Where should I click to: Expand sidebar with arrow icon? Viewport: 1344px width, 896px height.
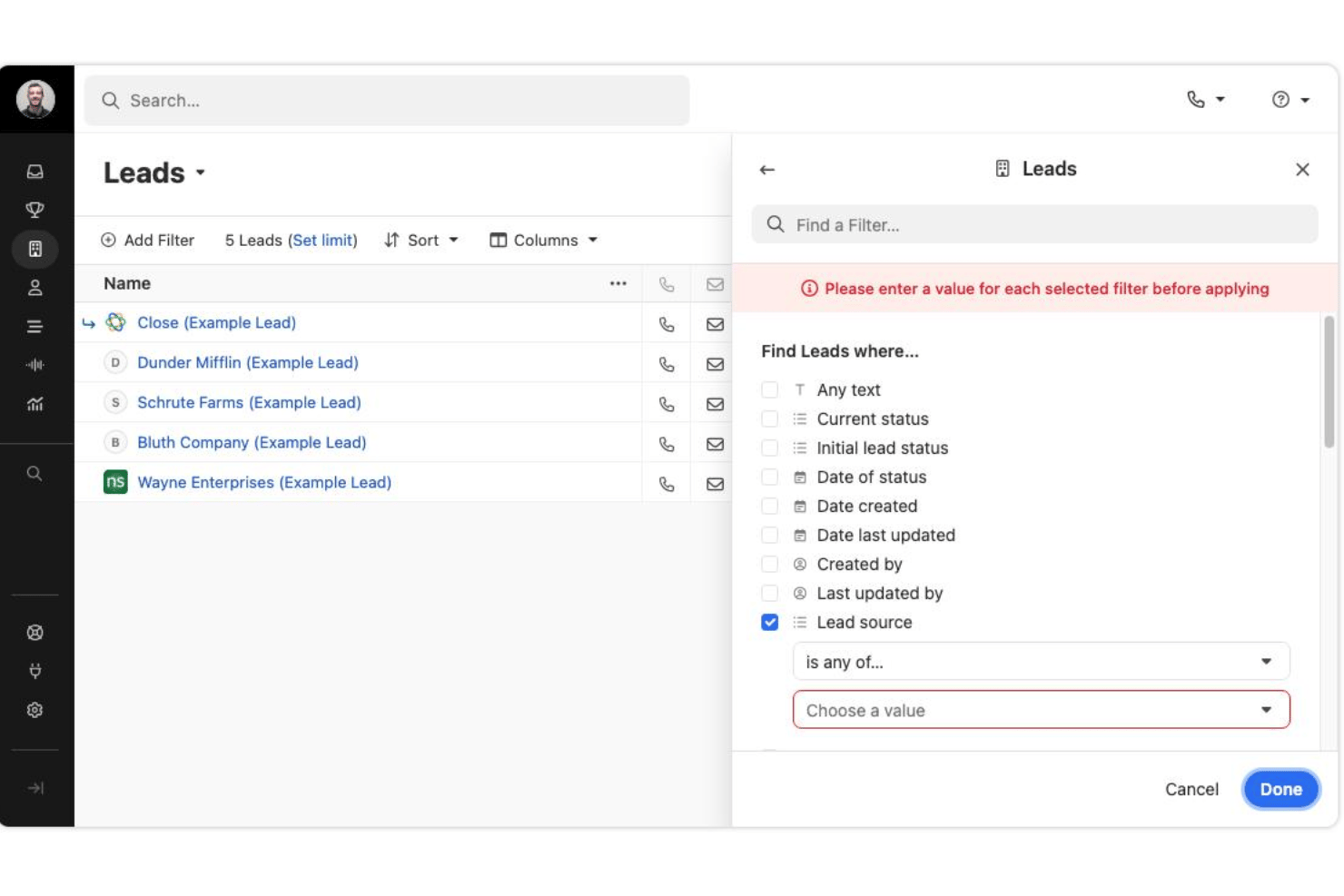pos(35,788)
